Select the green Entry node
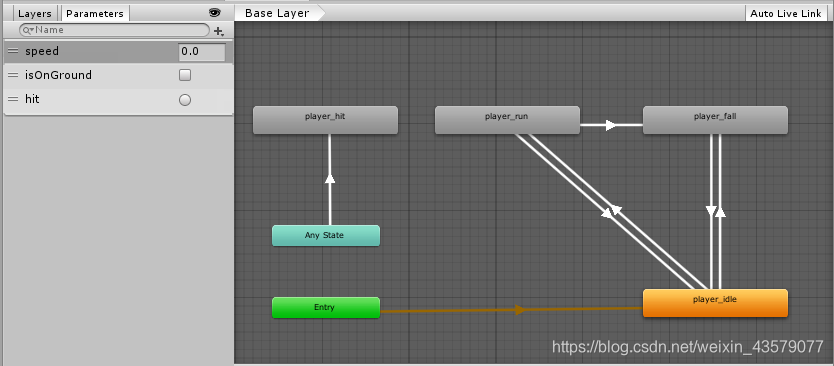 (x=326, y=307)
